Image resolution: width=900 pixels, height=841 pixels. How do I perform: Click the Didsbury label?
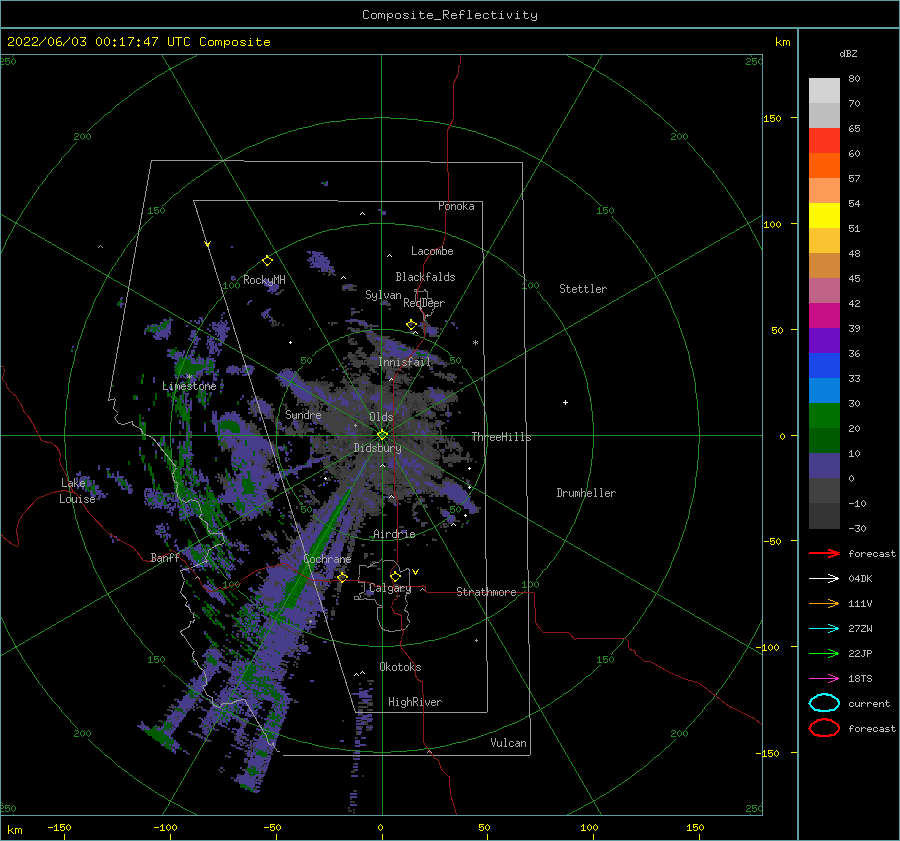(x=378, y=448)
